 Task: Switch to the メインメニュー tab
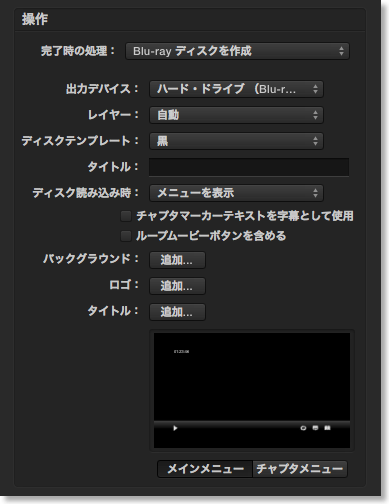click(x=205, y=469)
